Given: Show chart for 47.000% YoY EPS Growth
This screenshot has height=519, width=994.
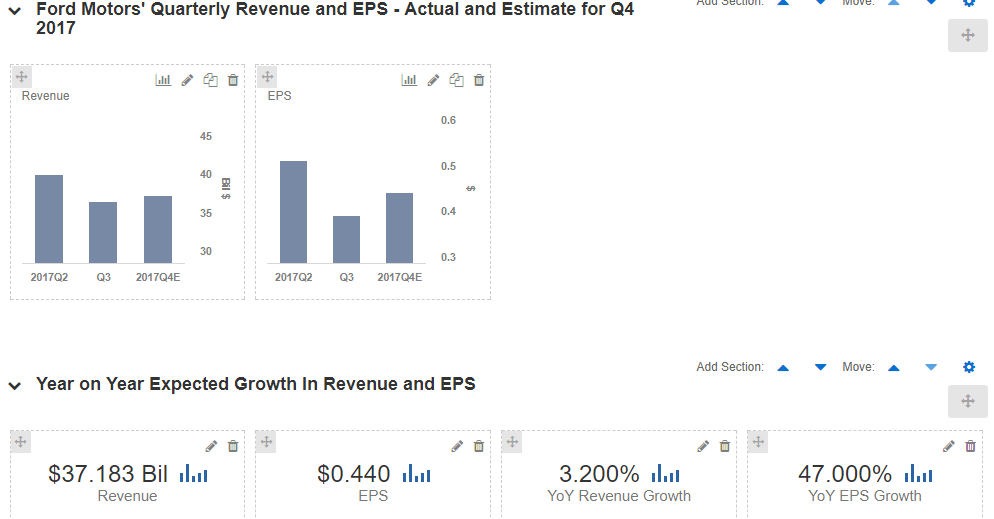Looking at the screenshot, I should coord(919,473).
